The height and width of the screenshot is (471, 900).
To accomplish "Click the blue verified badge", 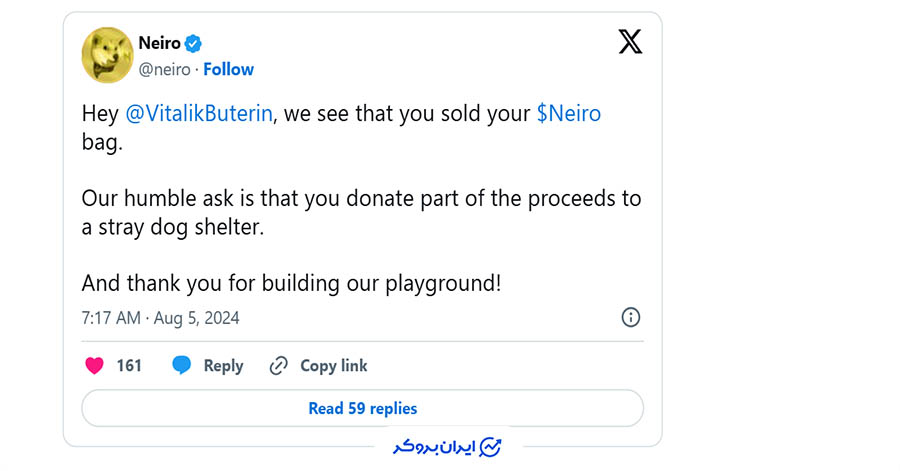I will [x=195, y=43].
